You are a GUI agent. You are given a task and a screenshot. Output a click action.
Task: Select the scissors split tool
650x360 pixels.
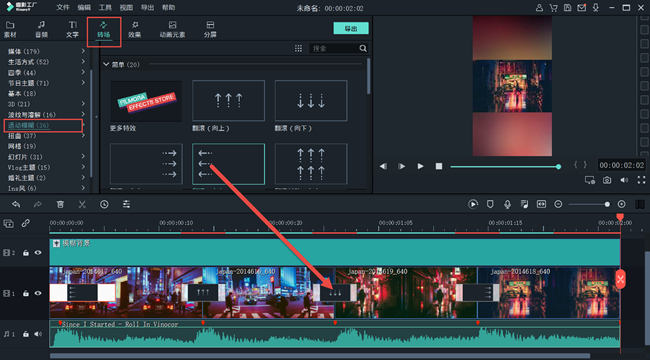[x=82, y=204]
